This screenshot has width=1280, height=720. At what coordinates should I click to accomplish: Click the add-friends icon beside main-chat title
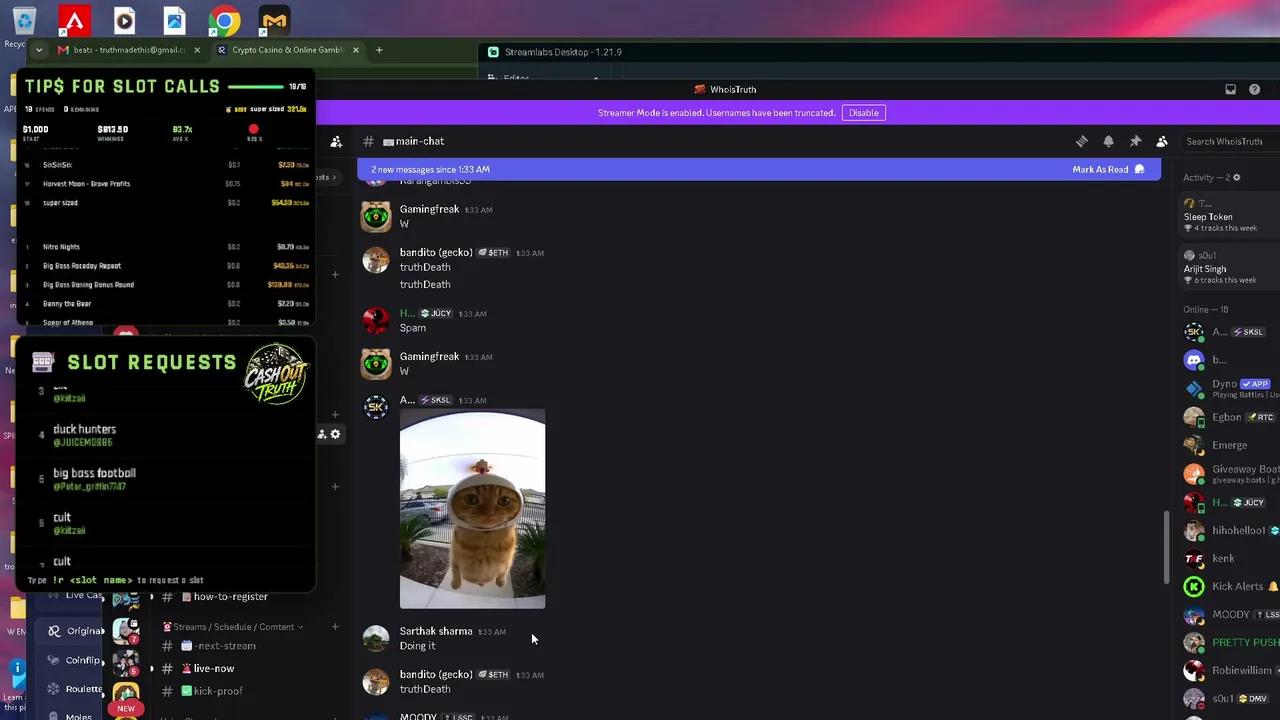tap(336, 141)
